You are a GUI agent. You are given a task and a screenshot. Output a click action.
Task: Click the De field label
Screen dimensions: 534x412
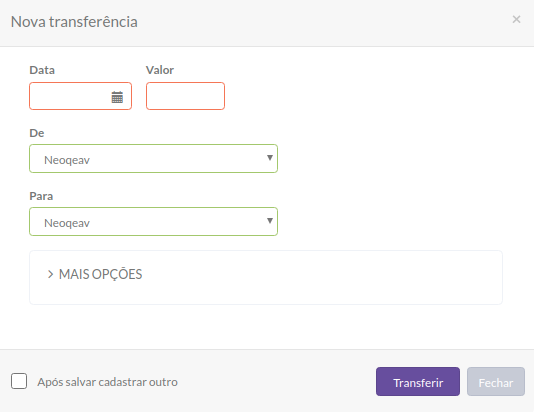[37, 133]
